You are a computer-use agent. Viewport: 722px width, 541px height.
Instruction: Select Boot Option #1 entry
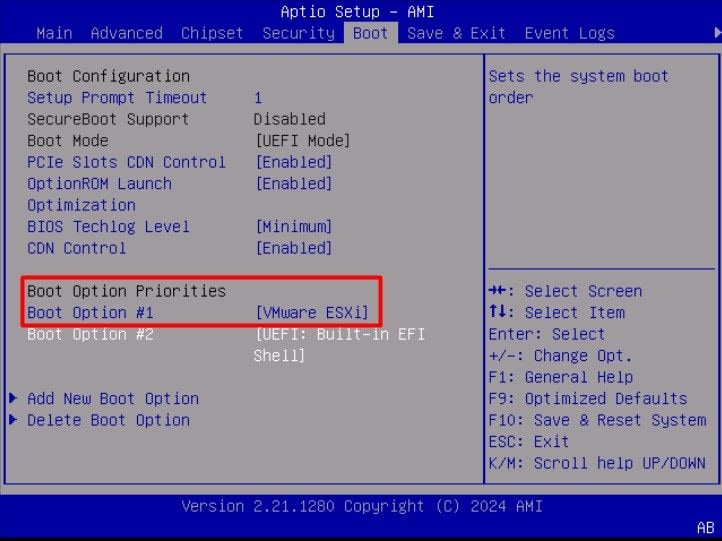click(x=90, y=313)
